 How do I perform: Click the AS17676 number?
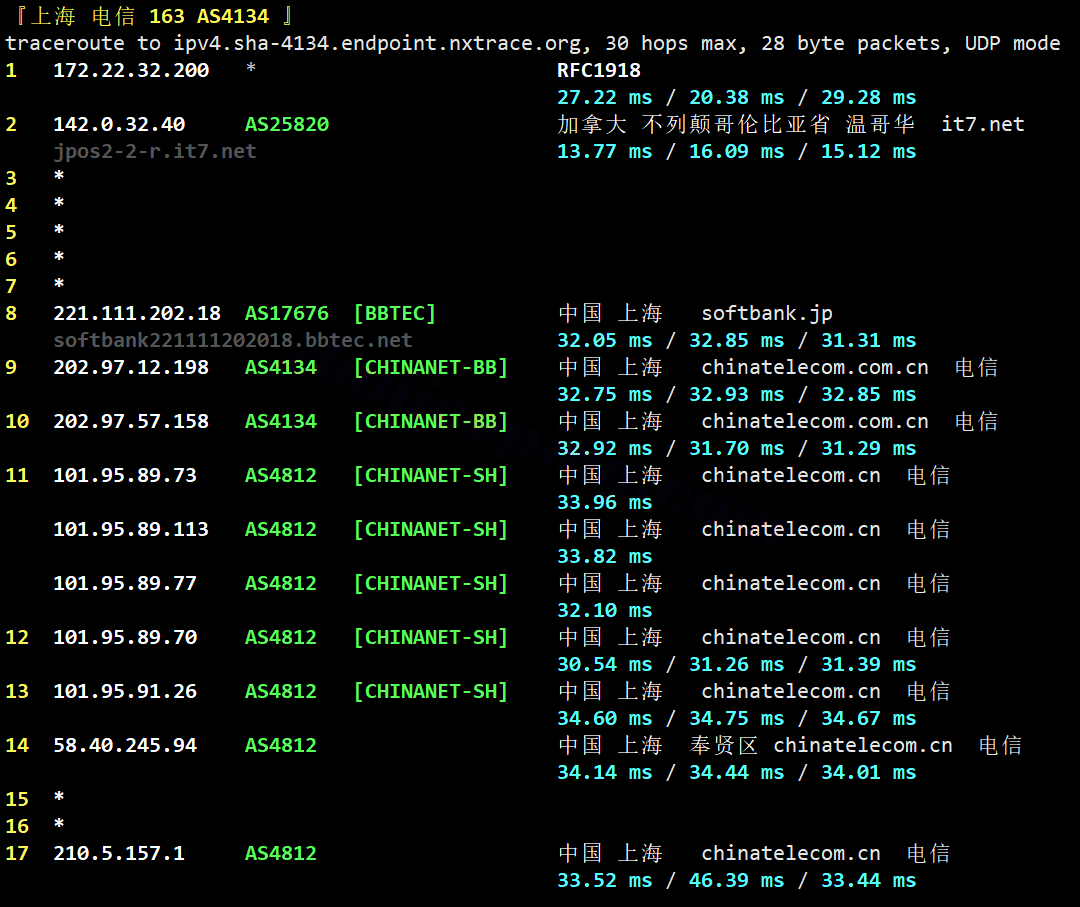pos(287,313)
